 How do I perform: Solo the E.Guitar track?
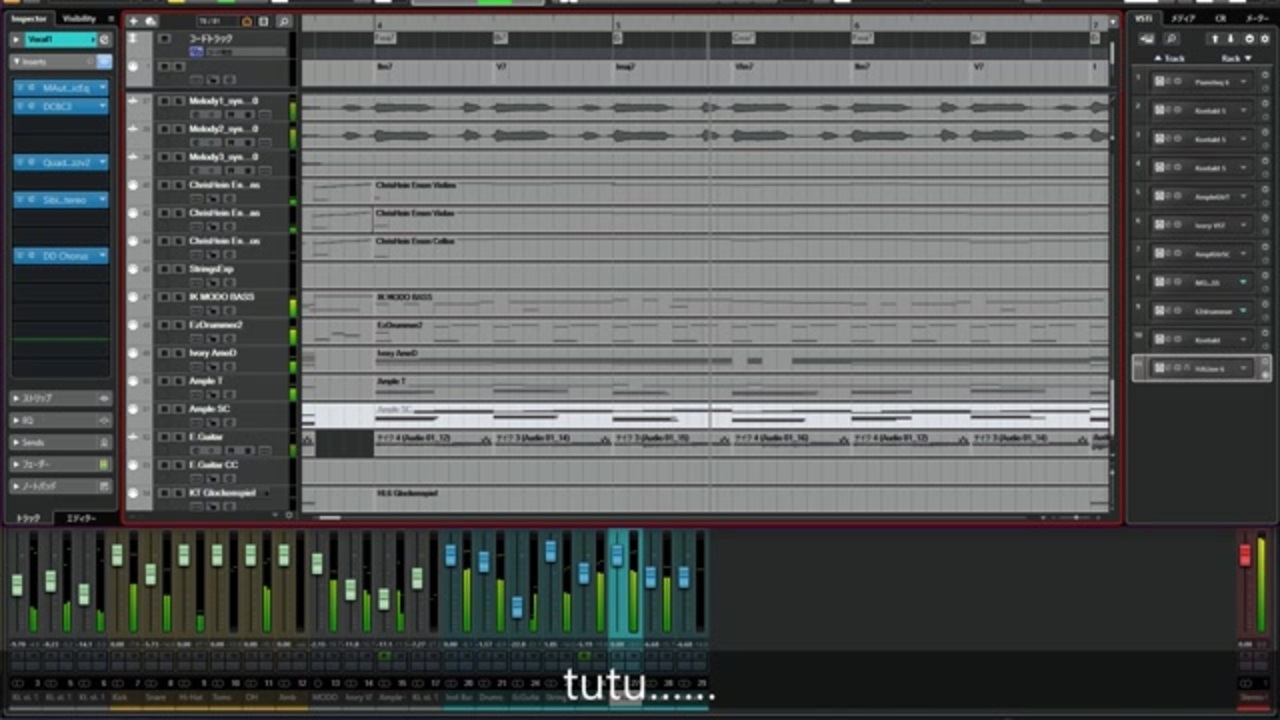[178, 437]
